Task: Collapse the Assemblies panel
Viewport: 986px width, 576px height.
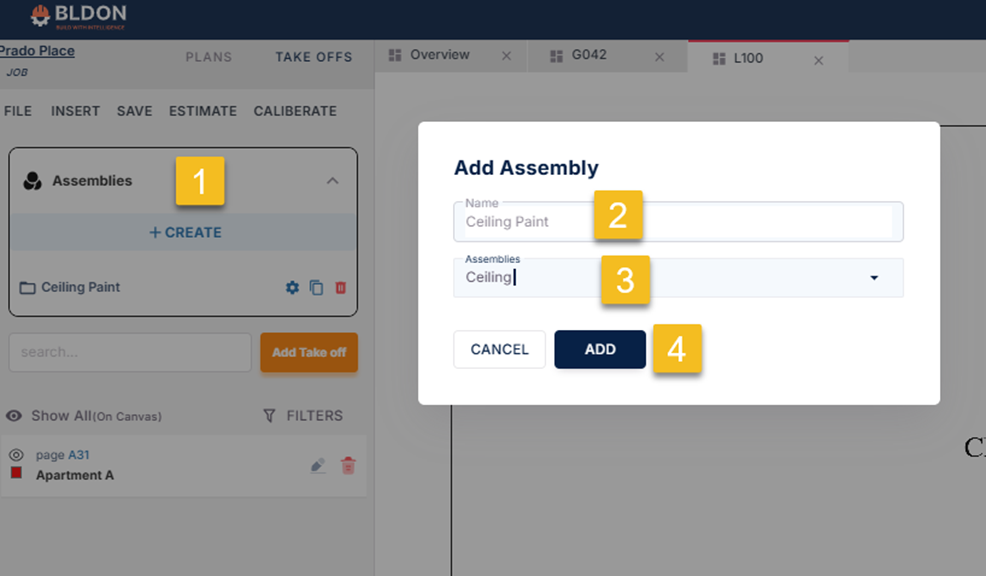Action: 333,181
